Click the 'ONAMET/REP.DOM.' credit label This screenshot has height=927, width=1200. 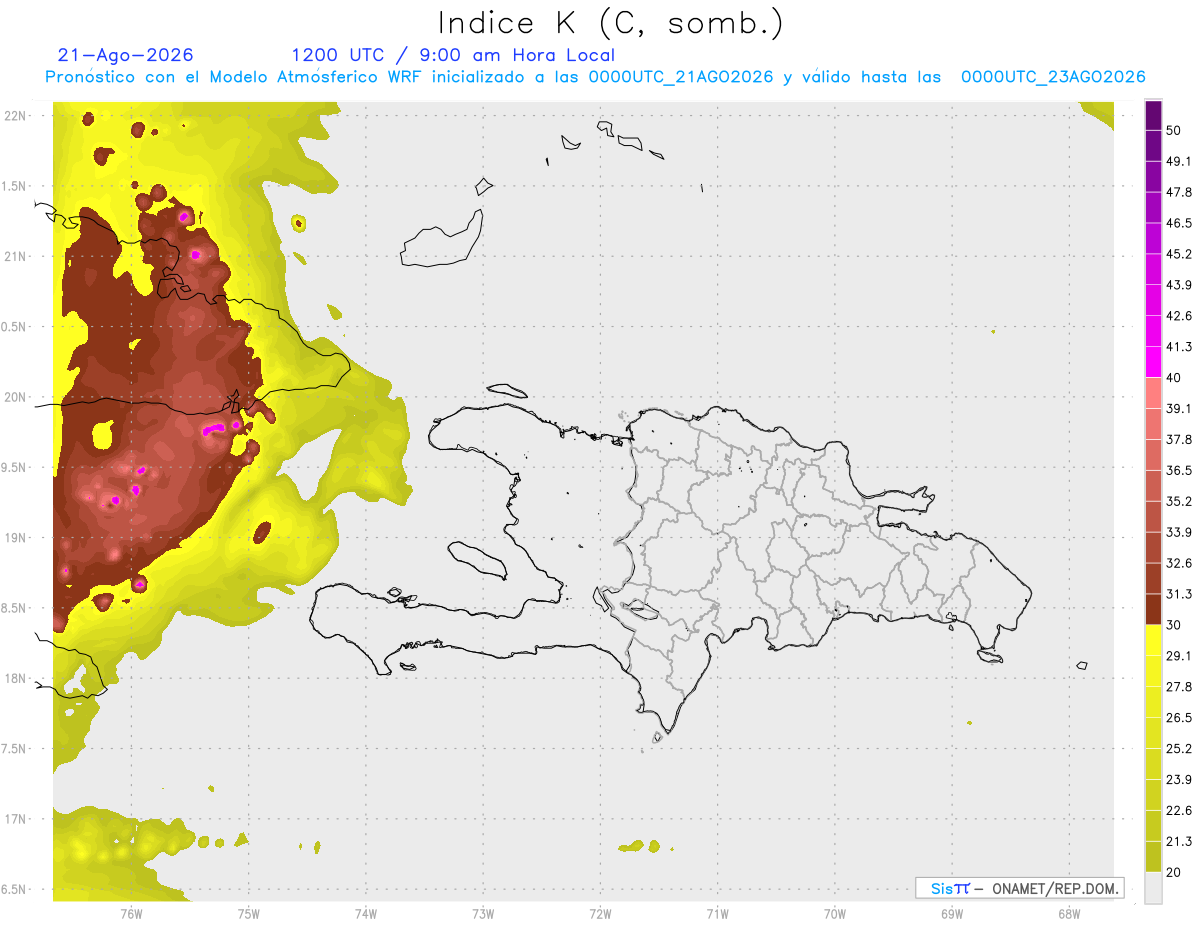pyautogui.click(x=1055, y=888)
